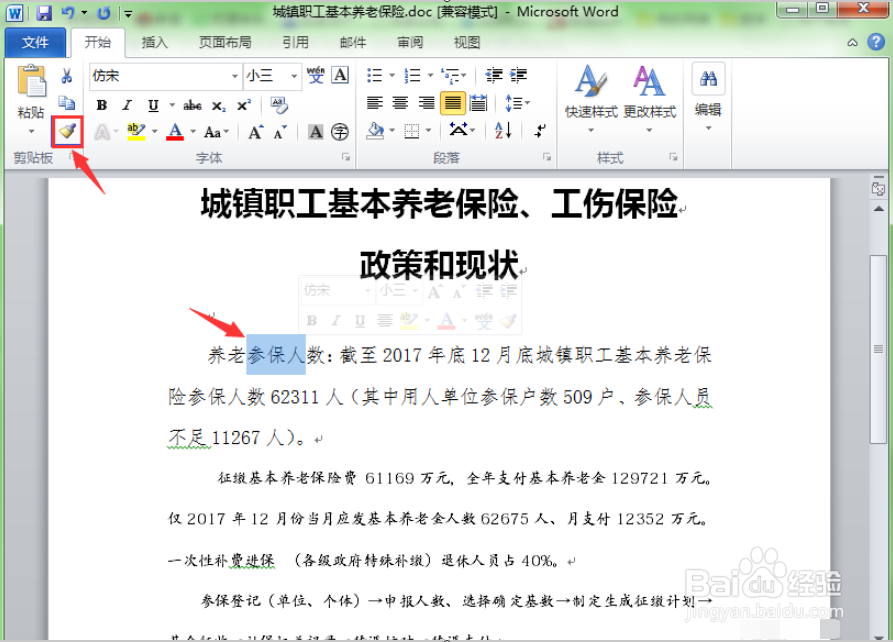Toggle italic formatting
Viewport: 893px width, 642px height.
[126, 105]
